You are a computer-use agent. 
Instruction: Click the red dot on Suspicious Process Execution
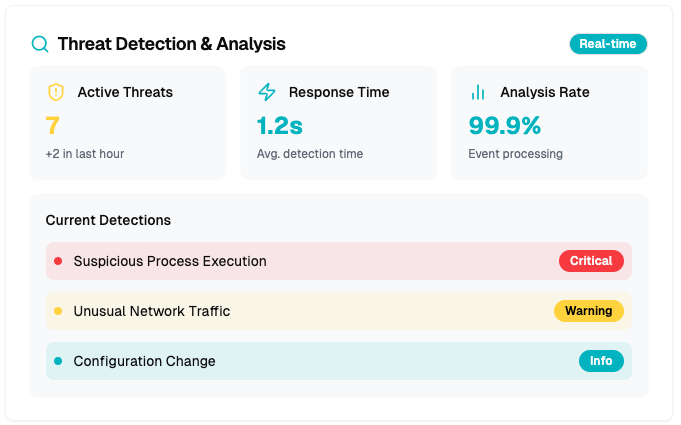click(x=58, y=261)
